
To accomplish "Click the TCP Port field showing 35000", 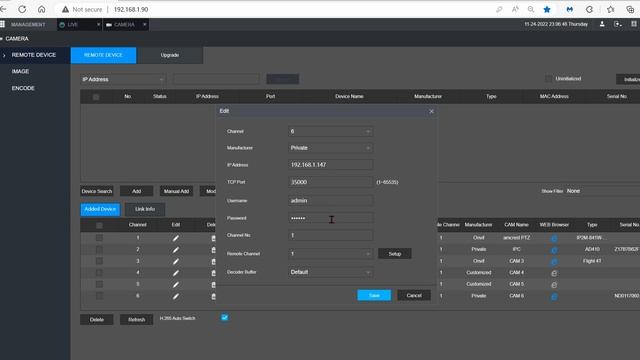I will (330, 182).
